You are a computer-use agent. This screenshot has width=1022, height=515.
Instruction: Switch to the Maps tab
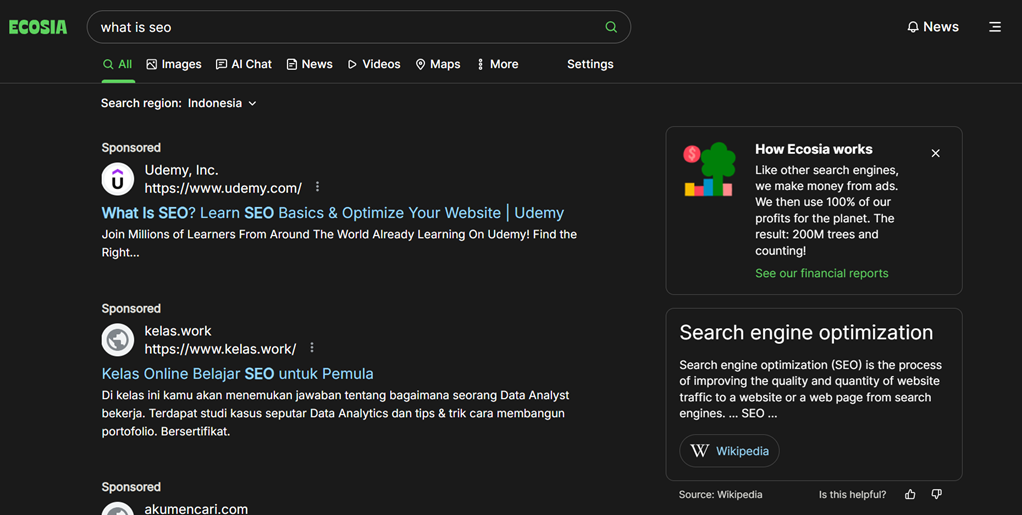[x=438, y=64]
